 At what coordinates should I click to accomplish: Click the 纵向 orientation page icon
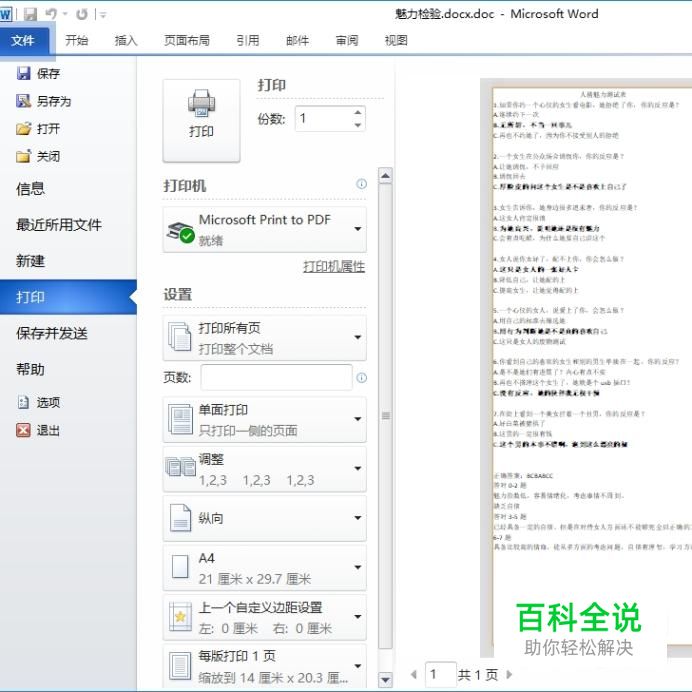pos(180,518)
